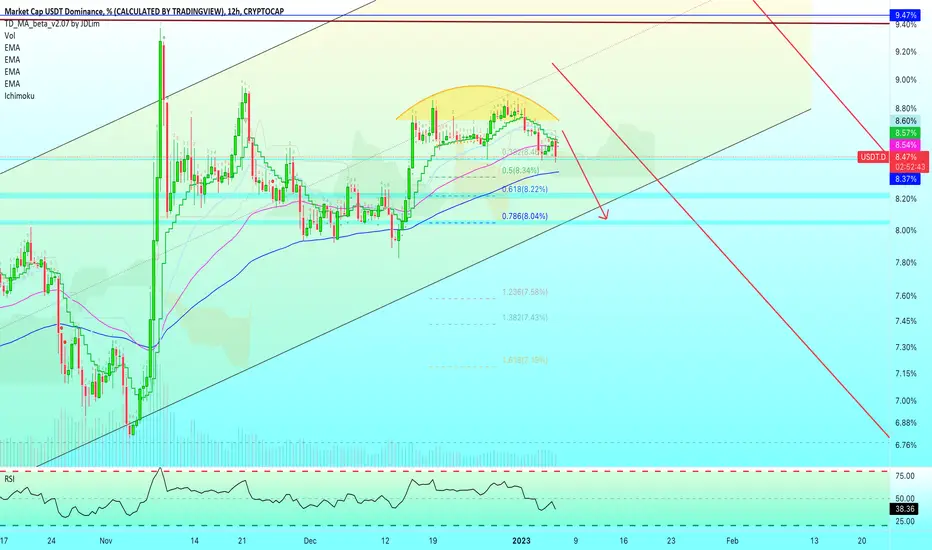932x550 pixels.
Task: Click the 1.236(7.58%) Fibonacci level label
Action: click(x=524, y=292)
